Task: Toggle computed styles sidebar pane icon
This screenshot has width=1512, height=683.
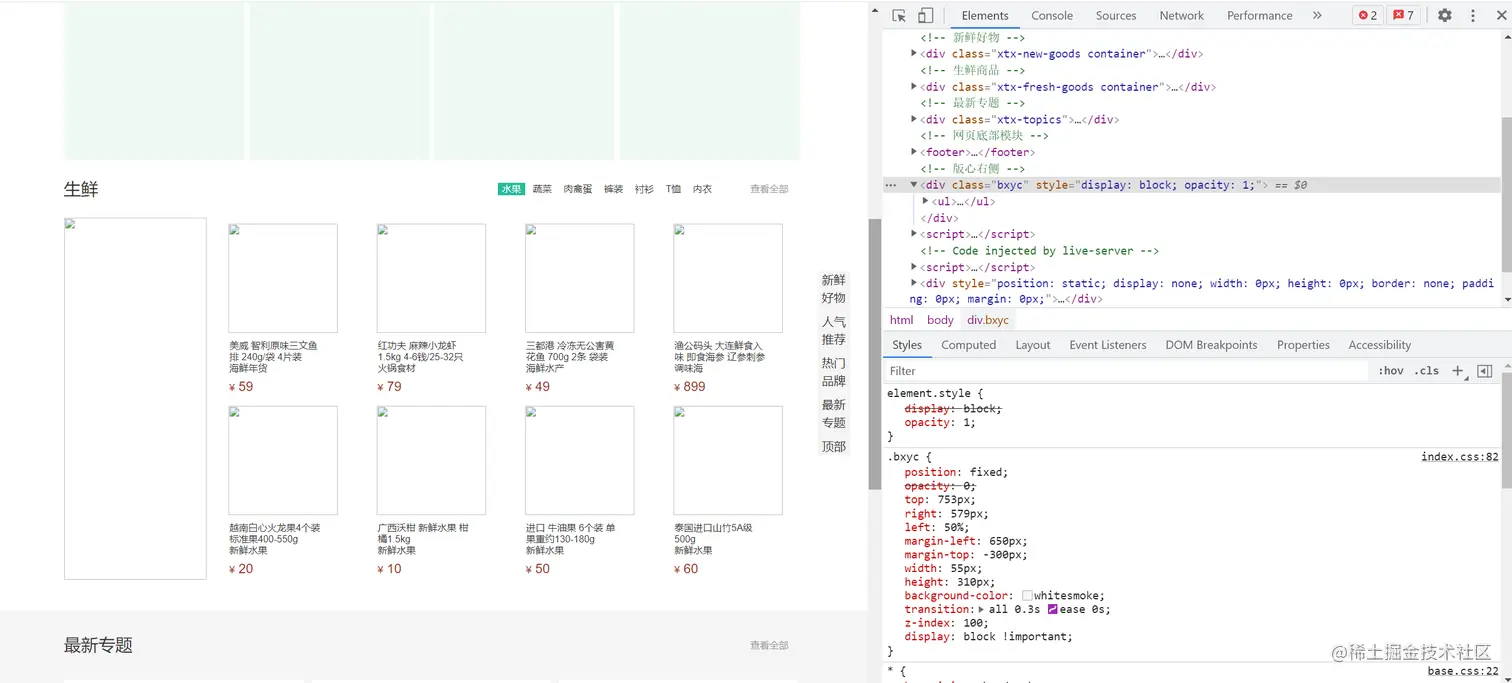Action: click(x=1485, y=371)
